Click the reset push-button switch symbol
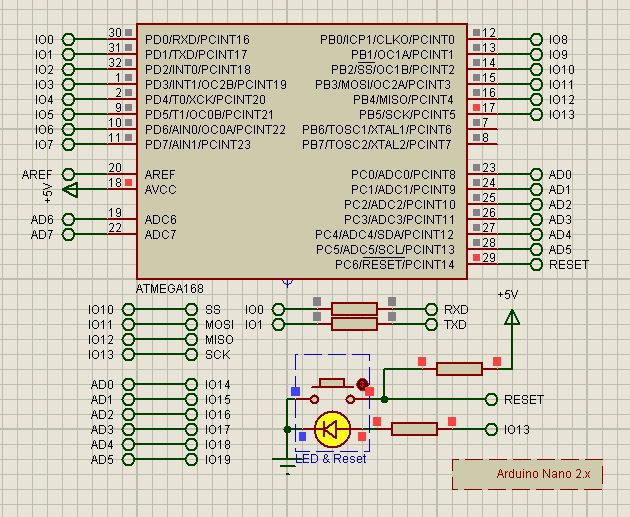Screen dimensions: 630x517 tap(332, 391)
